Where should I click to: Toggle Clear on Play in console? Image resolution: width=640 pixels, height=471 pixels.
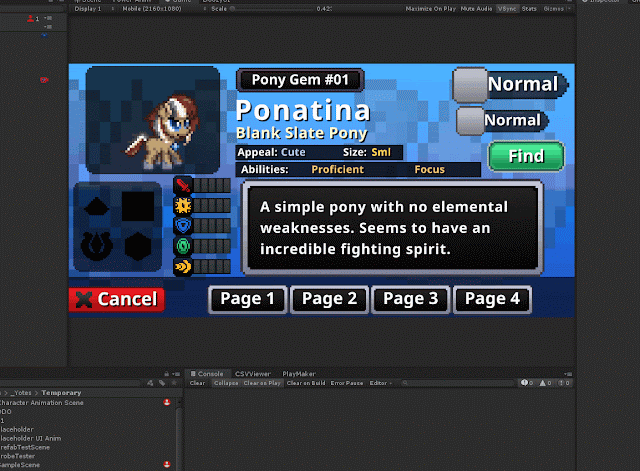pyautogui.click(x=262, y=383)
